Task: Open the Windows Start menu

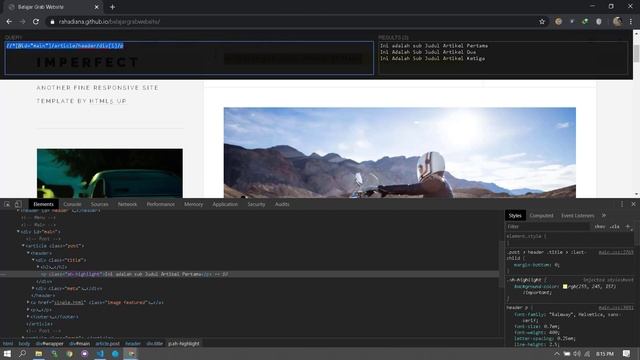Action: pyautogui.click(x=7, y=353)
